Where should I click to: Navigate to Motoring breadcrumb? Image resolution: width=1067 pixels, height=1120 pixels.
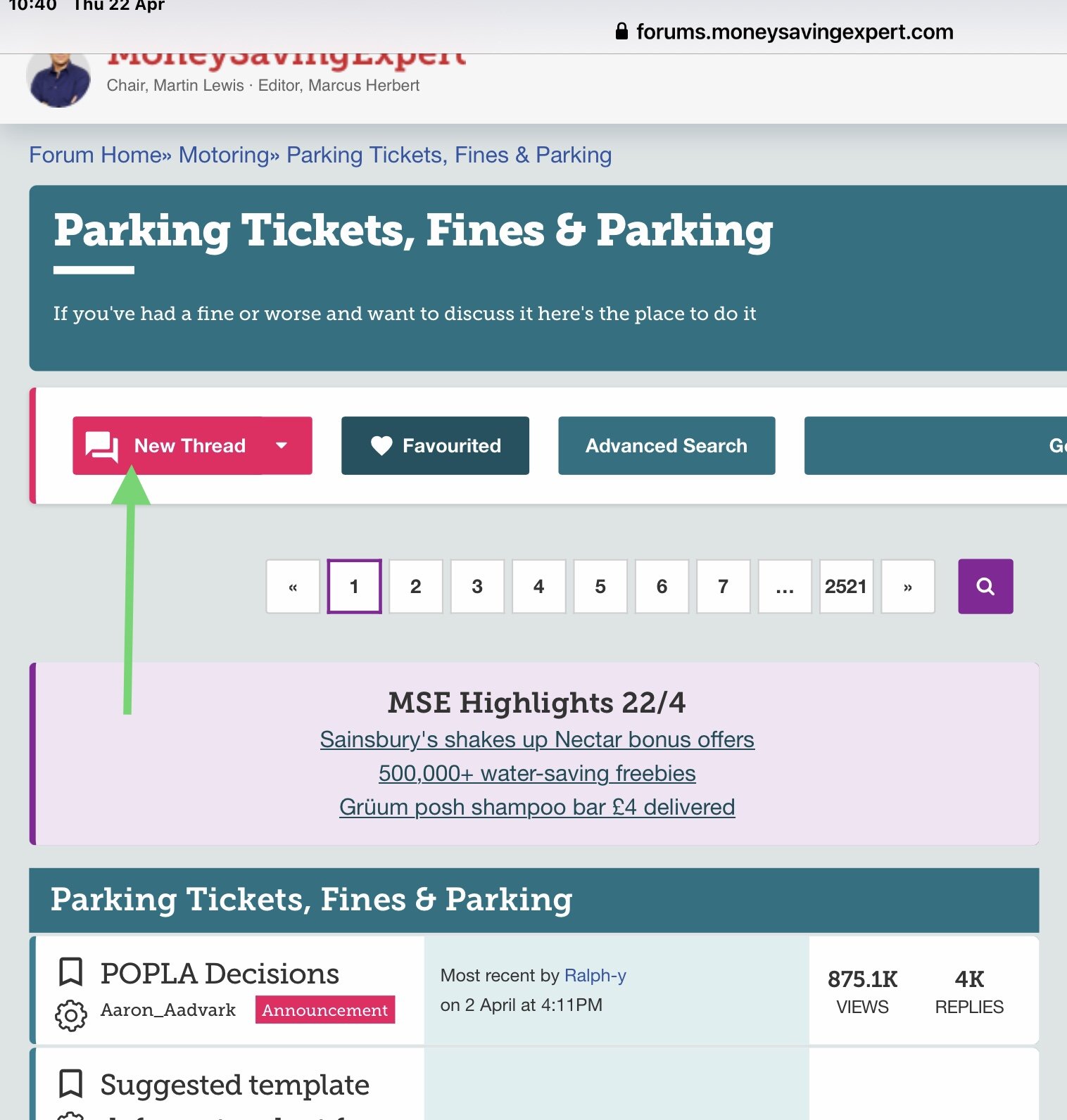224,155
